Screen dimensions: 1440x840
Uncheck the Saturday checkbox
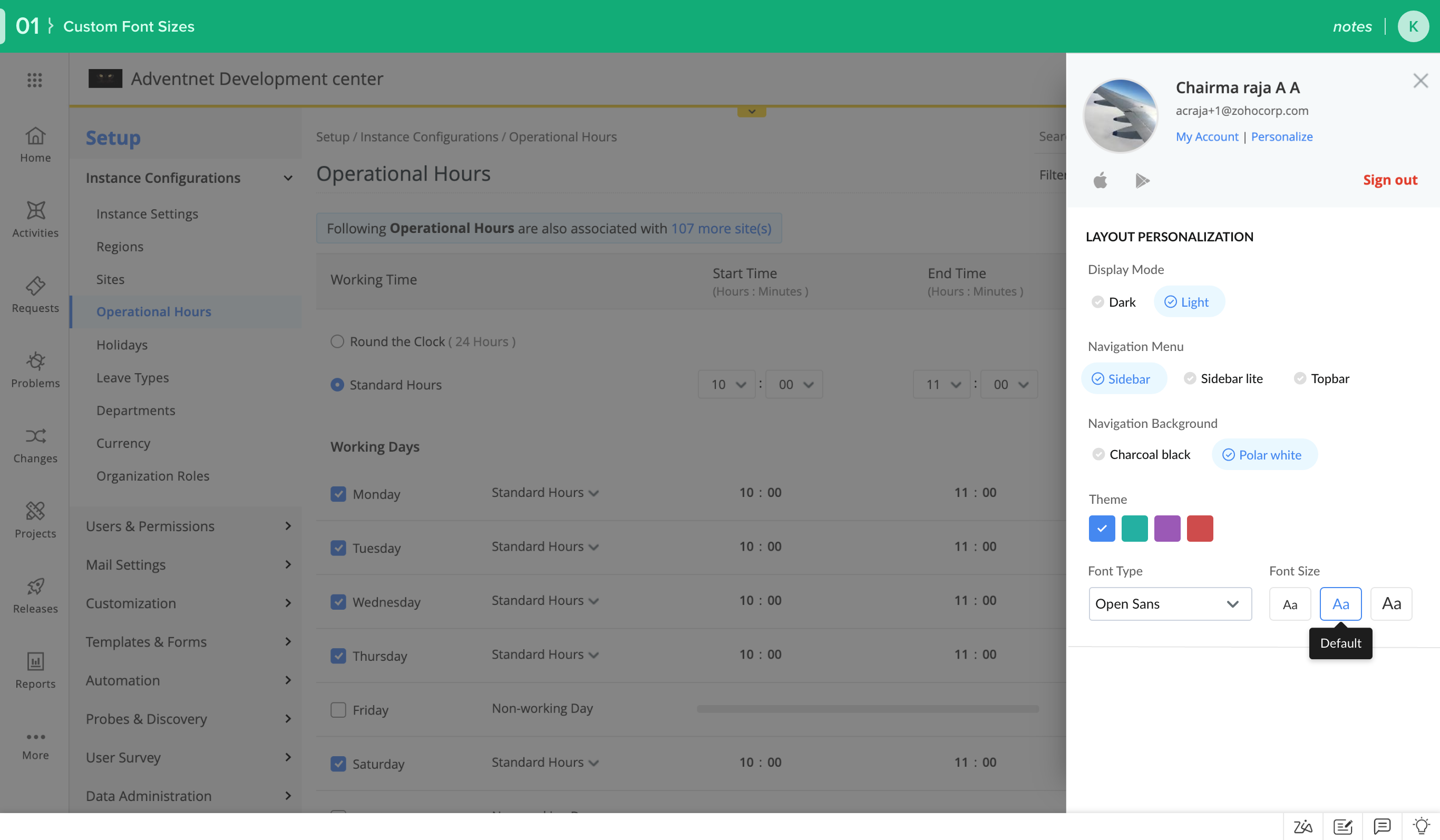(x=338, y=764)
